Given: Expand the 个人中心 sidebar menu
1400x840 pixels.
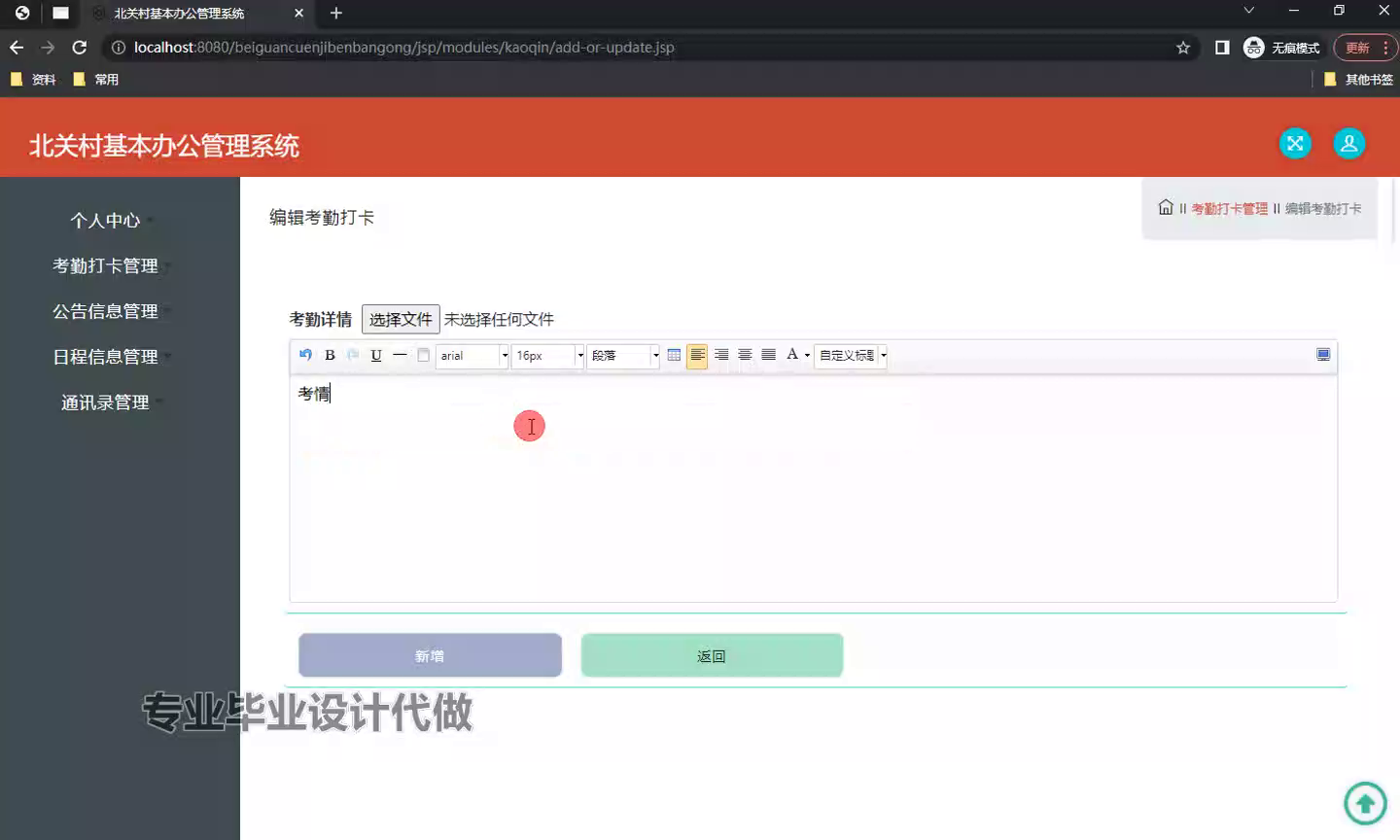Looking at the screenshot, I should [105, 221].
